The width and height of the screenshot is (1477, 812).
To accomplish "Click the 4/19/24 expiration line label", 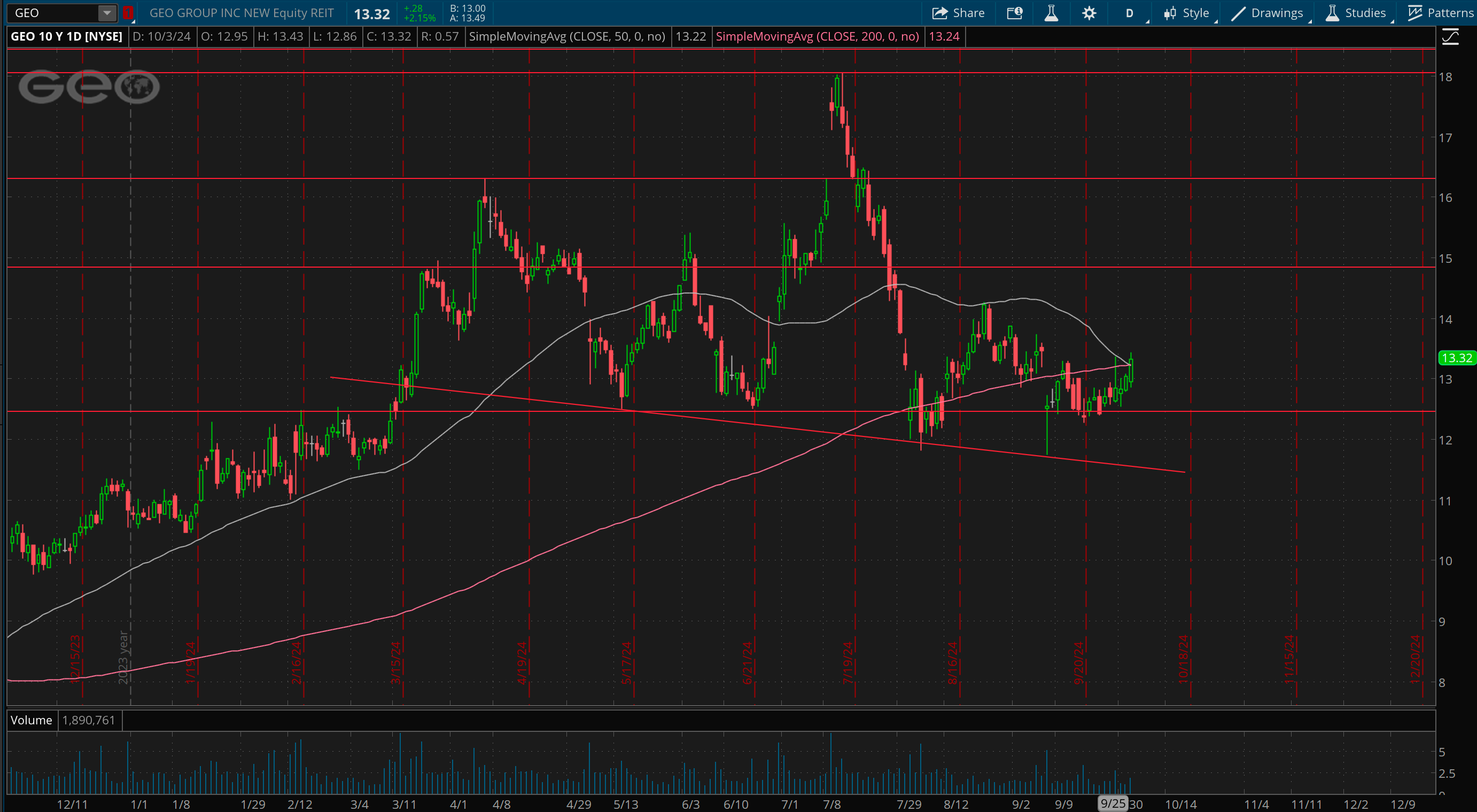I will (x=522, y=662).
